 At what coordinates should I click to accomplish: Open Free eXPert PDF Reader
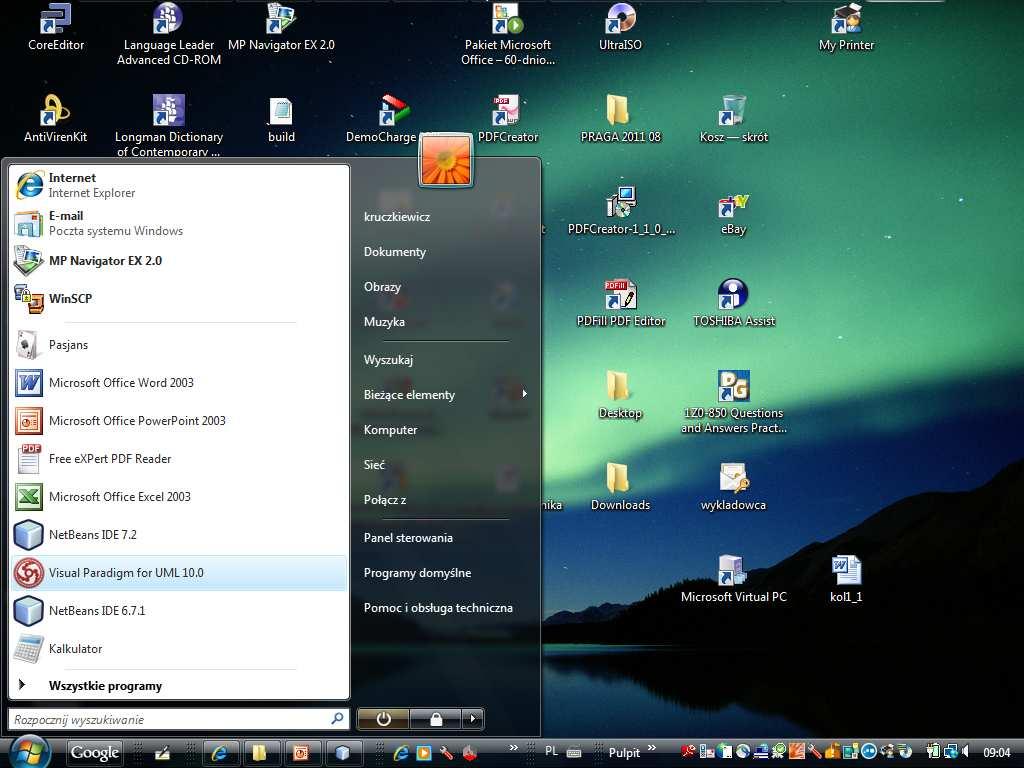click(180, 458)
